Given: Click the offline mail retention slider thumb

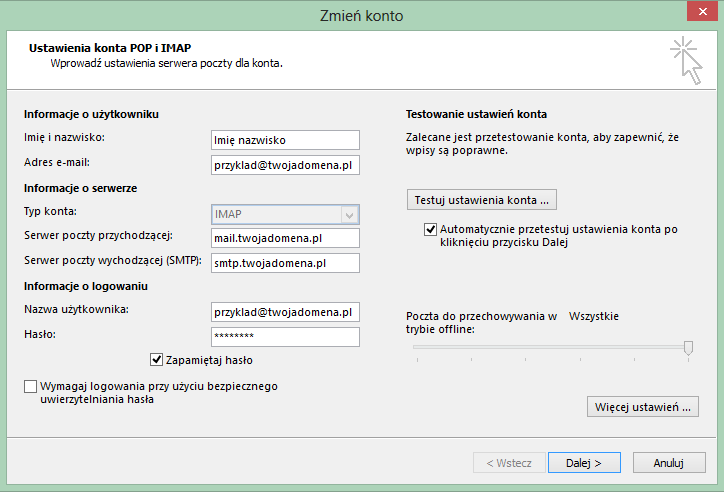Looking at the screenshot, I should [x=688, y=348].
